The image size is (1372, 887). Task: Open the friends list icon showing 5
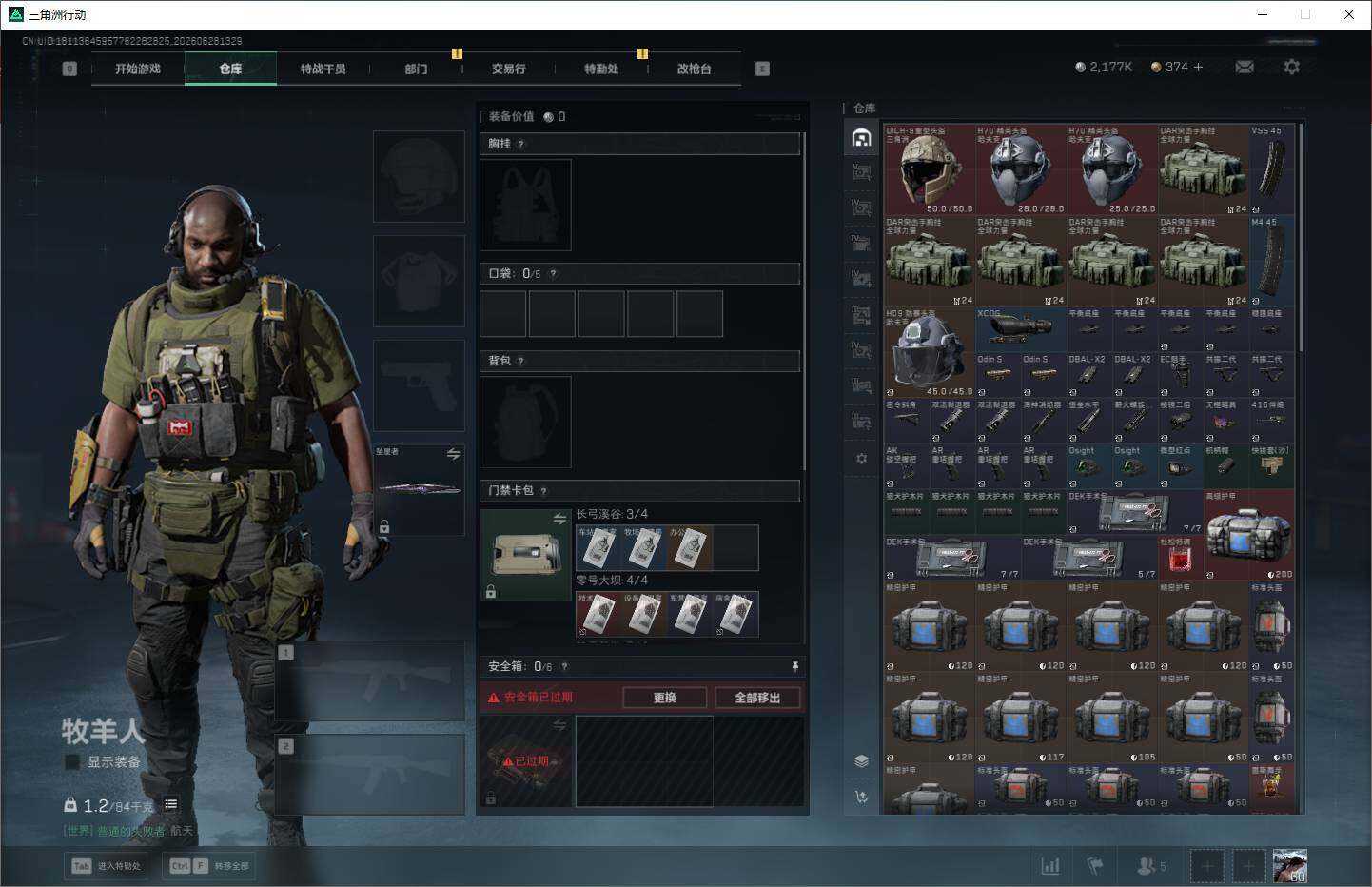coord(1151,866)
